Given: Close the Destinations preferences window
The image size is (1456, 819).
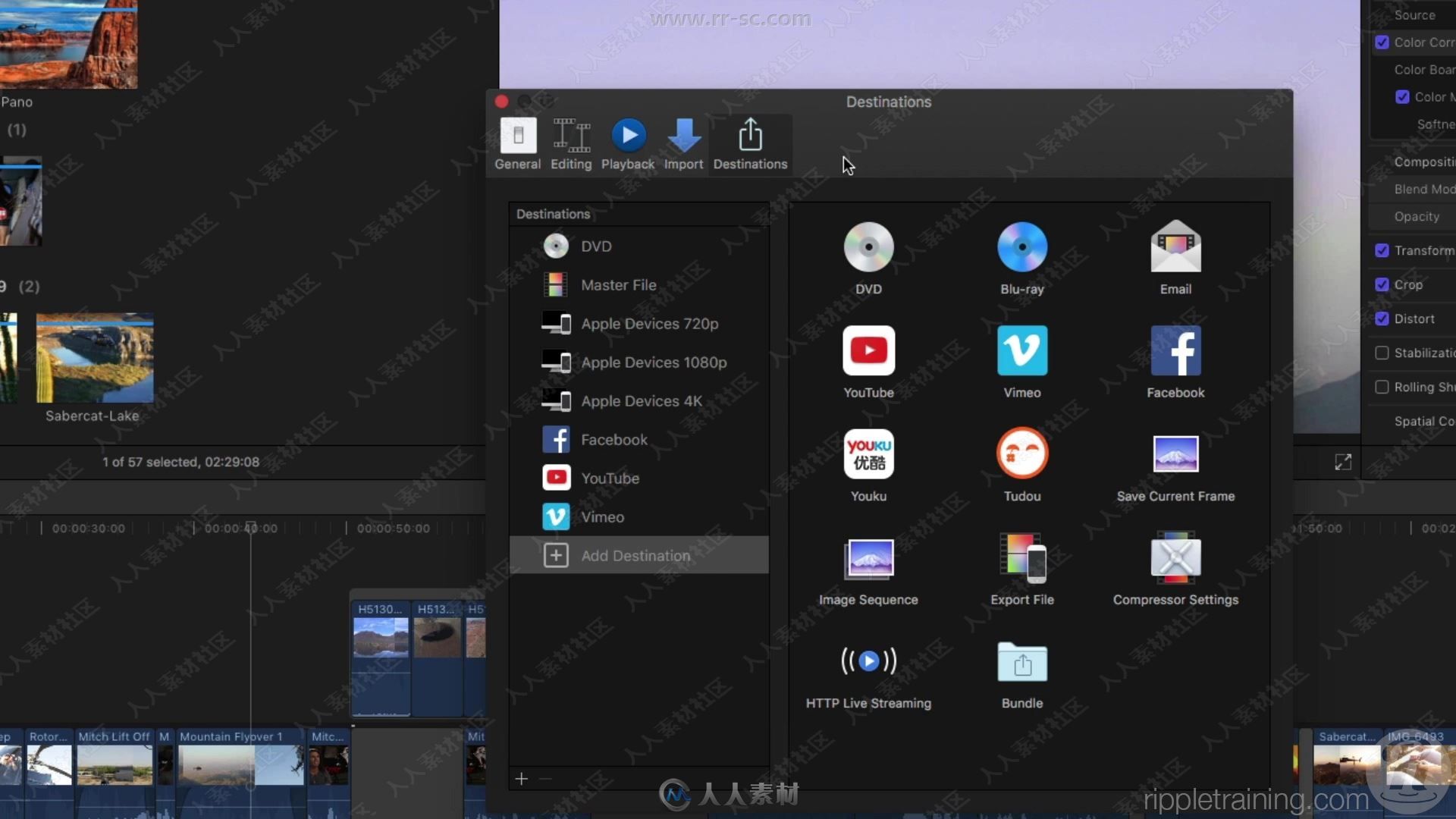Looking at the screenshot, I should (x=501, y=102).
